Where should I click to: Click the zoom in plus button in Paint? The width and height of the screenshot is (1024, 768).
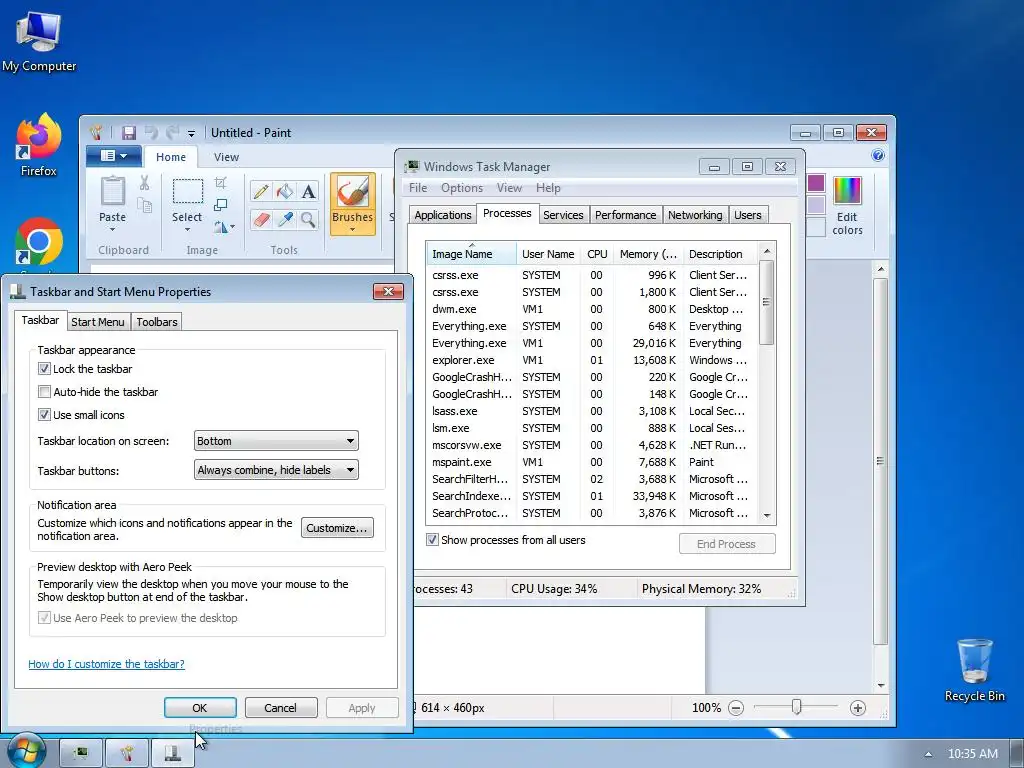point(857,708)
